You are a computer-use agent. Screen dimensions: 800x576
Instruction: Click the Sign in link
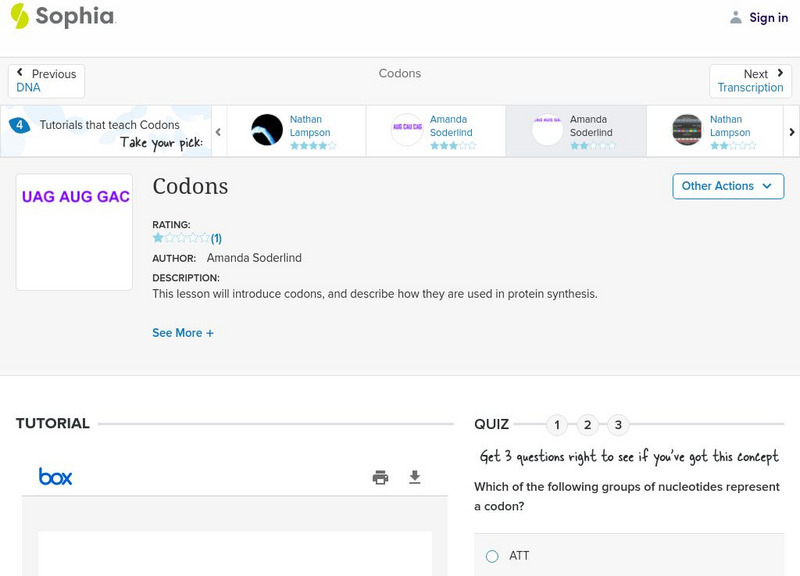click(767, 17)
